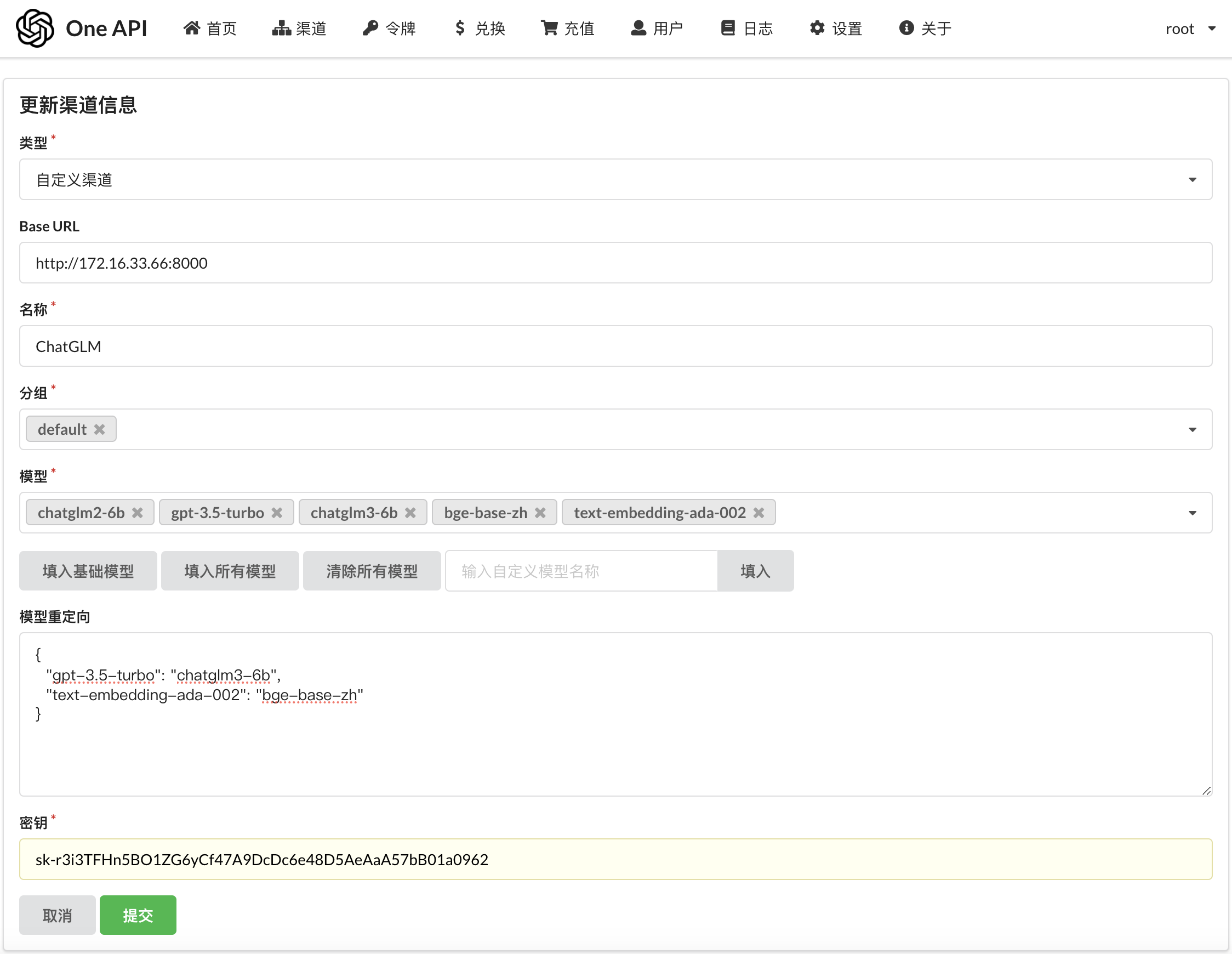1232x954 pixels.
Task: Click into the Base URL field
Action: [615, 263]
